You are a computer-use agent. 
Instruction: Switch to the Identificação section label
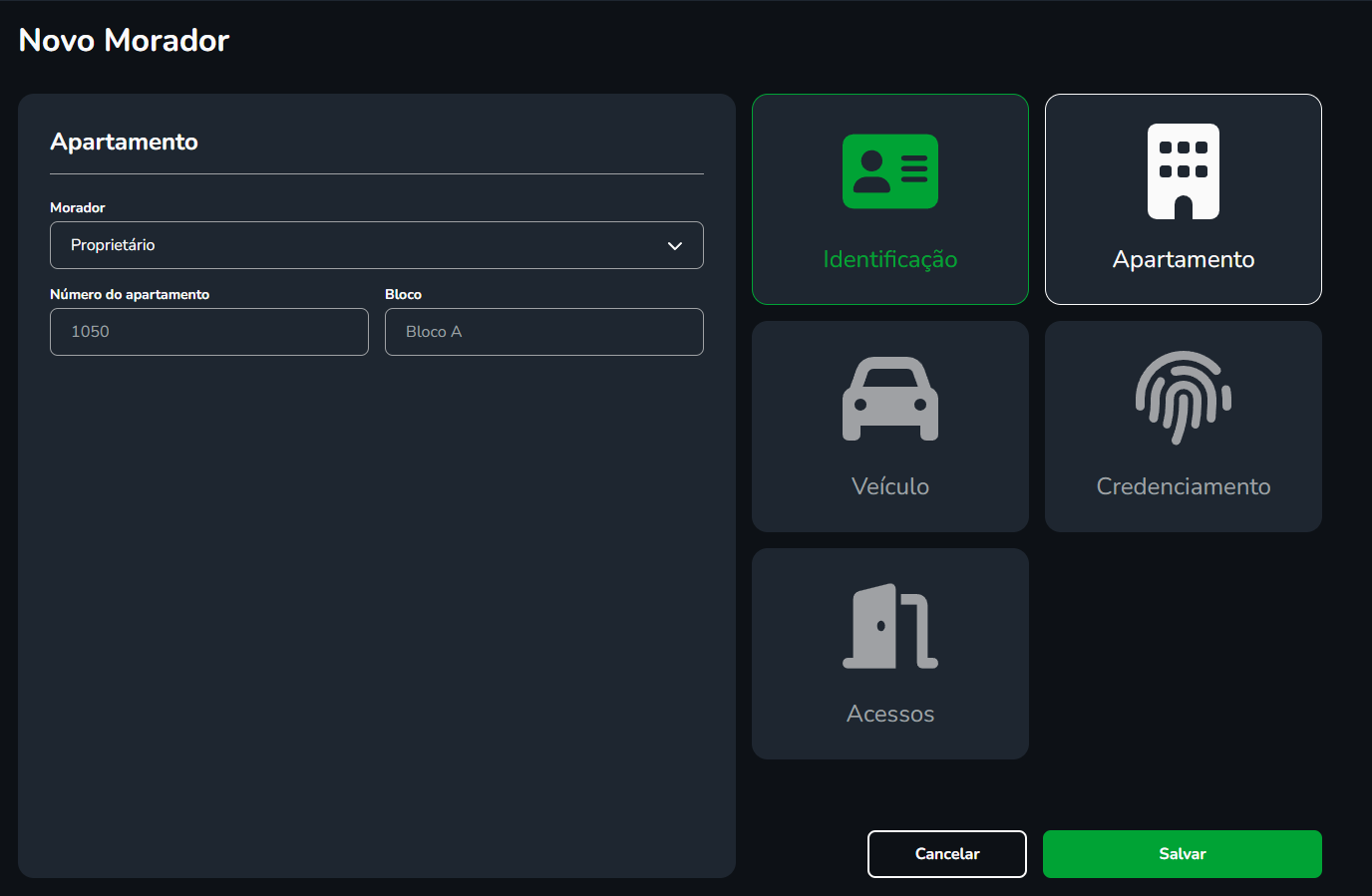tap(889, 260)
